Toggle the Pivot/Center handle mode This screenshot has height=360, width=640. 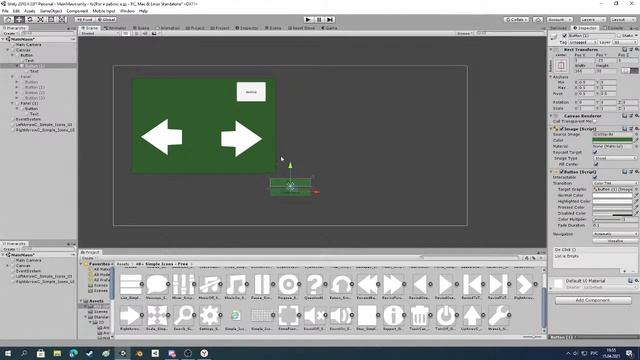pos(84,20)
